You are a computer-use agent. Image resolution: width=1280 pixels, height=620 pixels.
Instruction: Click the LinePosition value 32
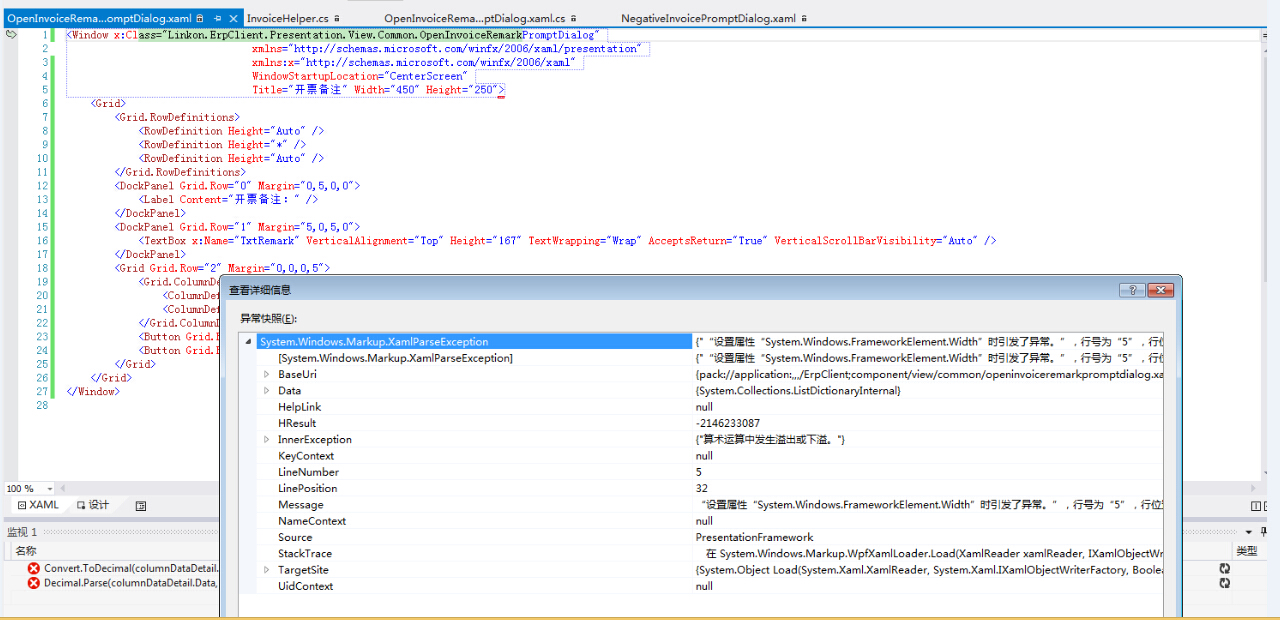(702, 488)
